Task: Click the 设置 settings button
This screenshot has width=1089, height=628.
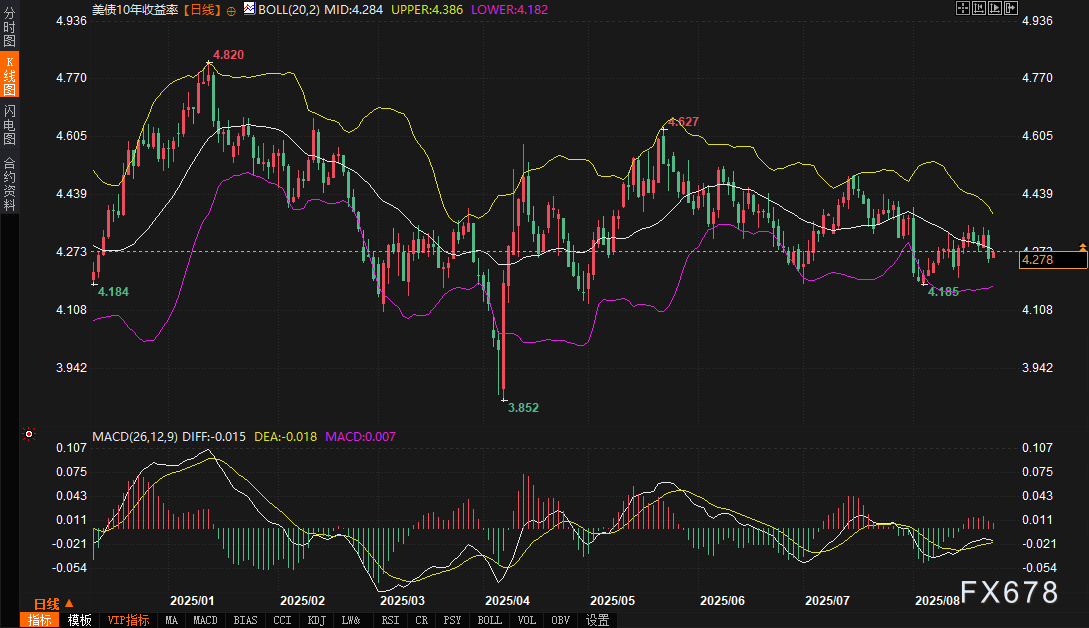Action: [x=598, y=620]
